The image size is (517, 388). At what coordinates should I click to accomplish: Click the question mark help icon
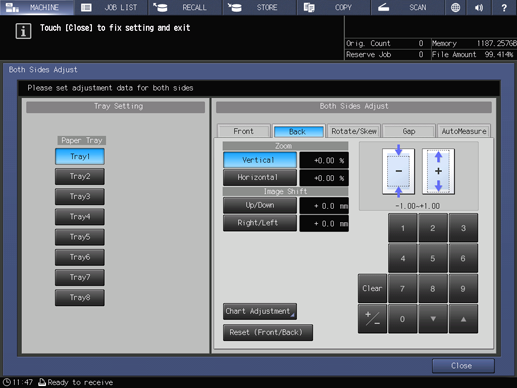[504, 7]
